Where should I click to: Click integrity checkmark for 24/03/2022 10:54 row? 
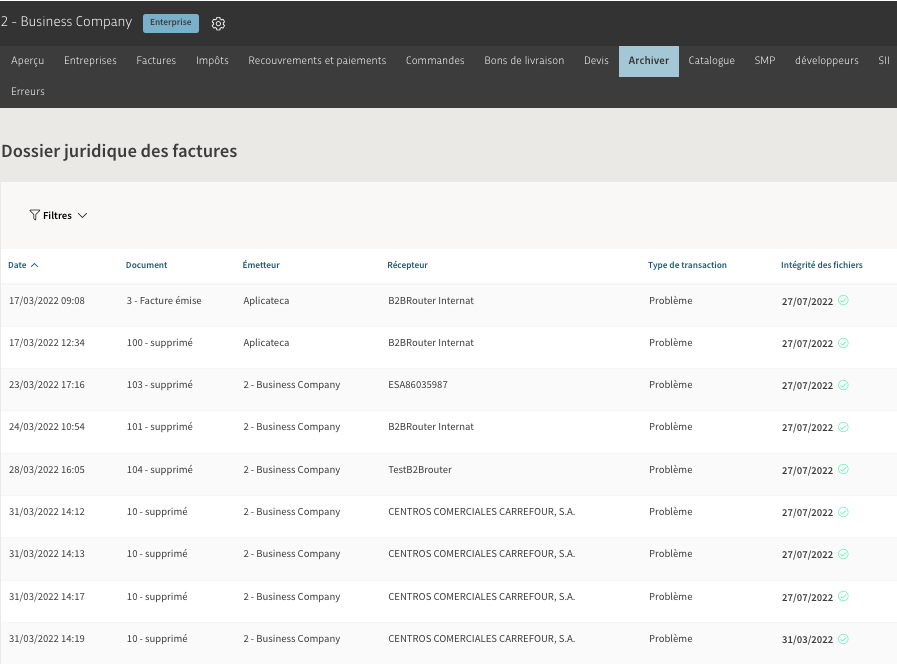pos(843,427)
